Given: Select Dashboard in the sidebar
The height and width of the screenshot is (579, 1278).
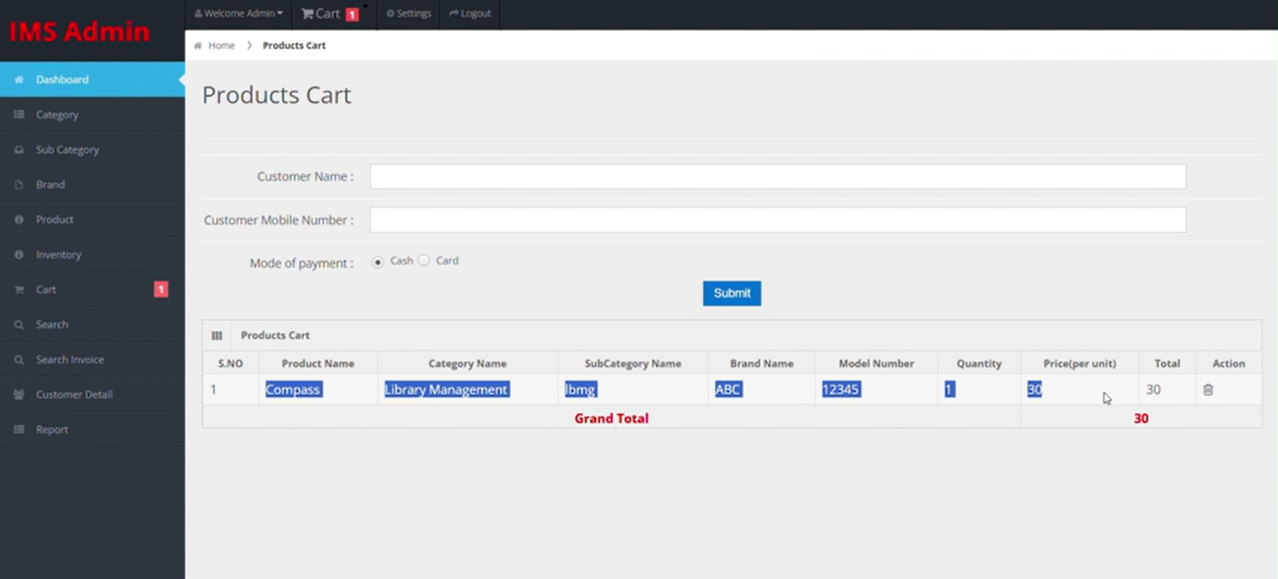Looking at the screenshot, I should point(62,79).
